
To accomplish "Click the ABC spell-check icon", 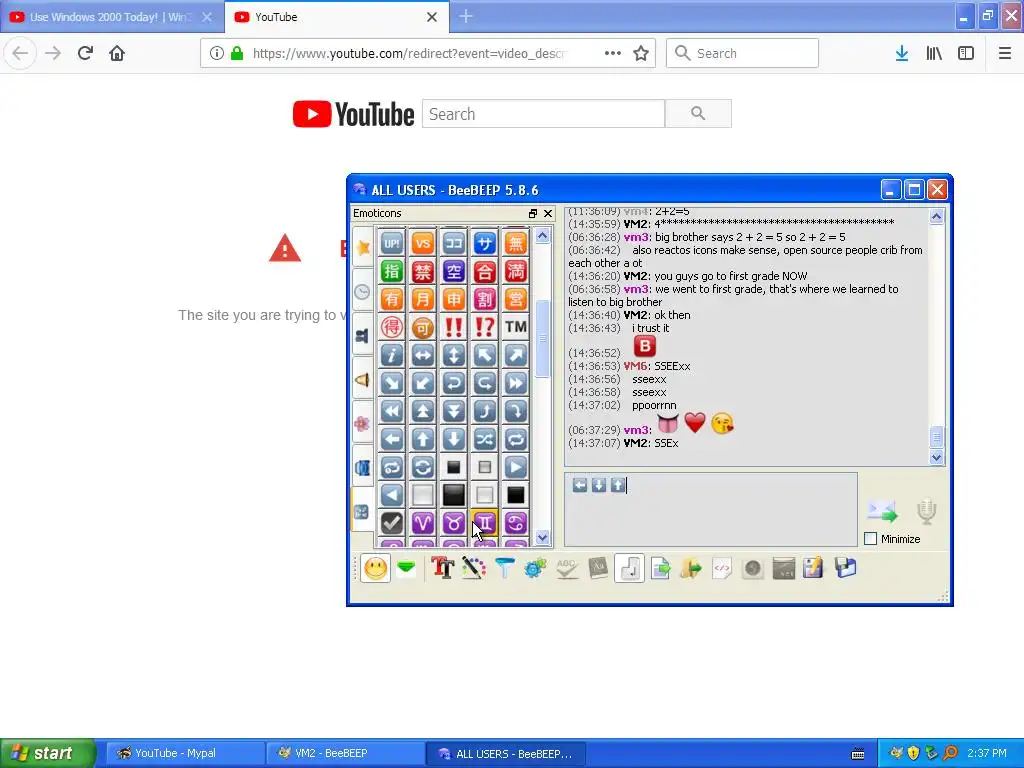I will (566, 568).
